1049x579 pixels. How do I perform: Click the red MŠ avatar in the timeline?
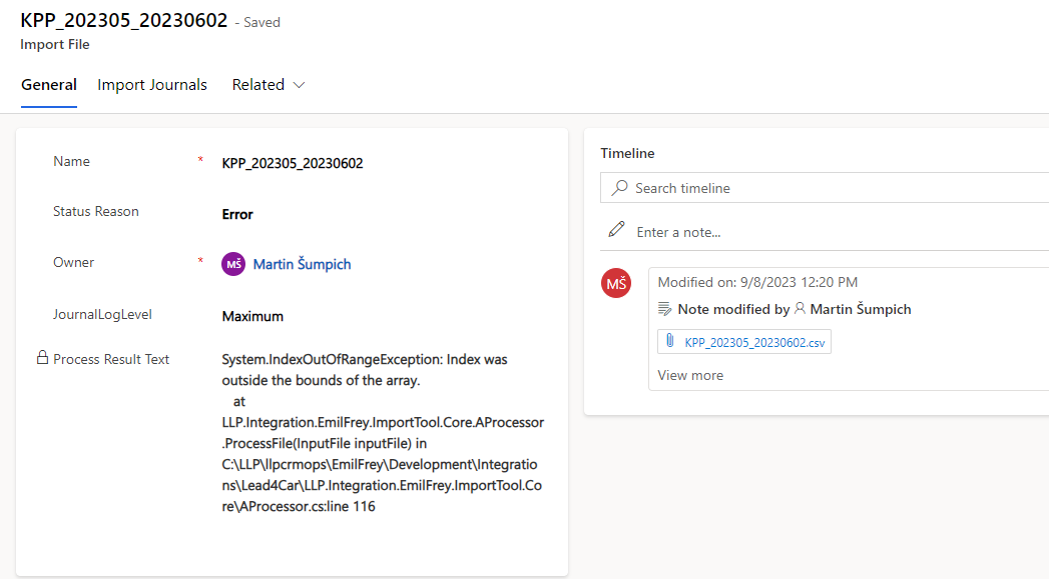click(x=616, y=284)
